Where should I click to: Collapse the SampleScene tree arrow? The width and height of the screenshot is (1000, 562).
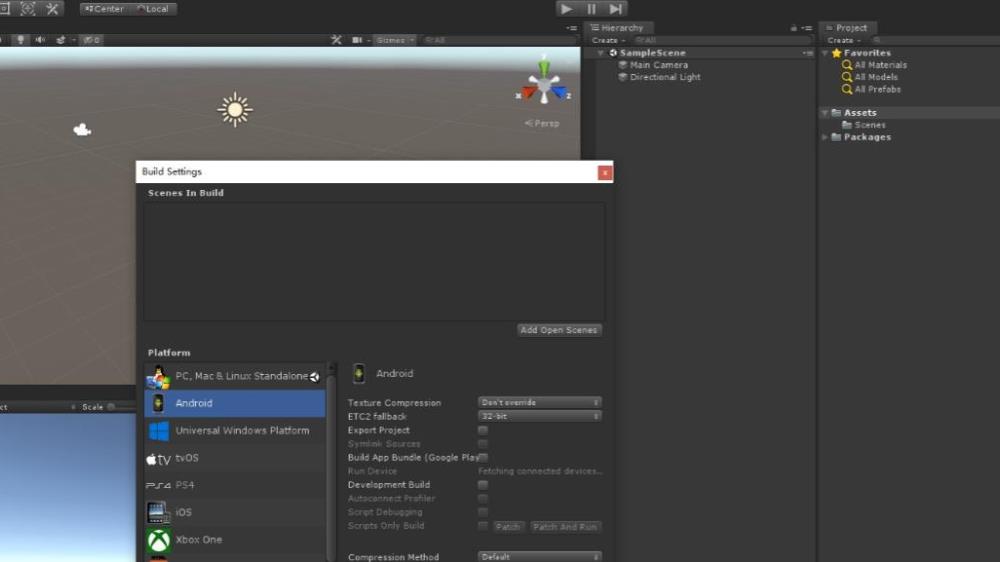point(601,53)
